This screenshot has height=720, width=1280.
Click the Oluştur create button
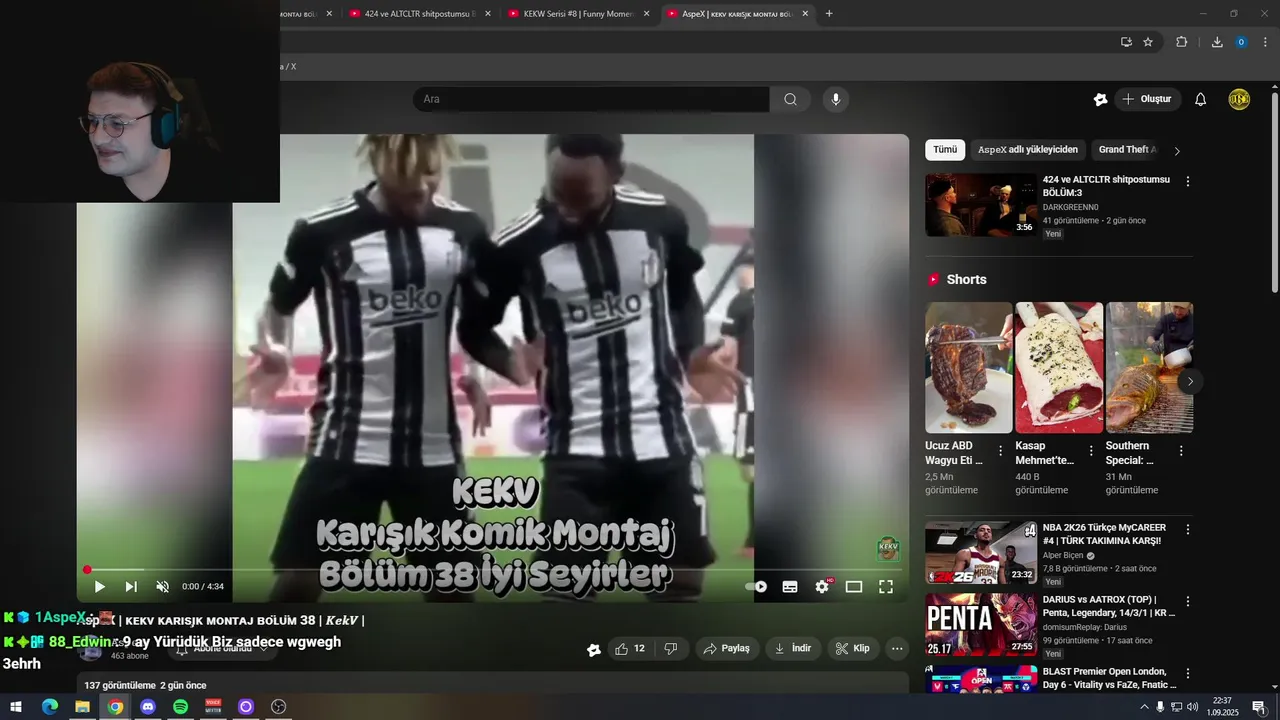coord(1147,99)
